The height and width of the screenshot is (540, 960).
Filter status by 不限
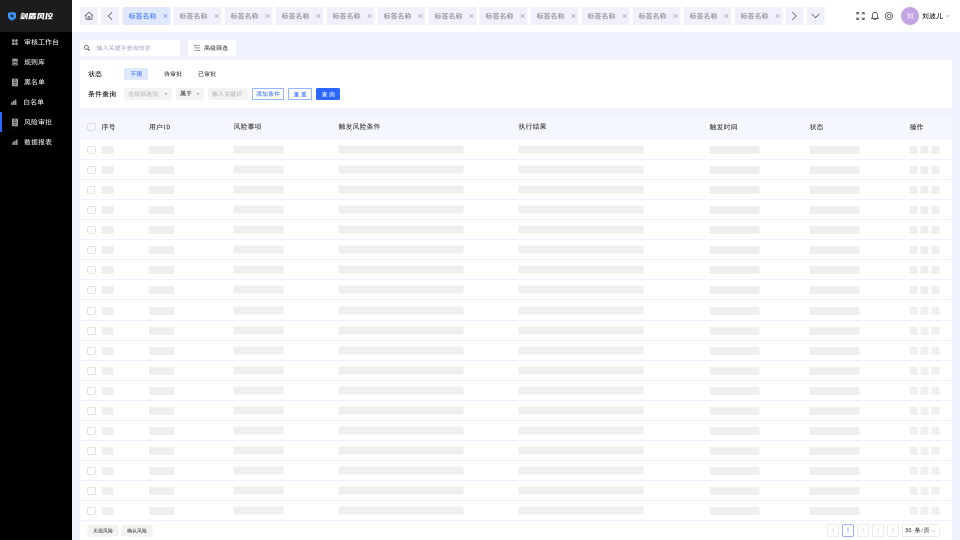pos(136,73)
